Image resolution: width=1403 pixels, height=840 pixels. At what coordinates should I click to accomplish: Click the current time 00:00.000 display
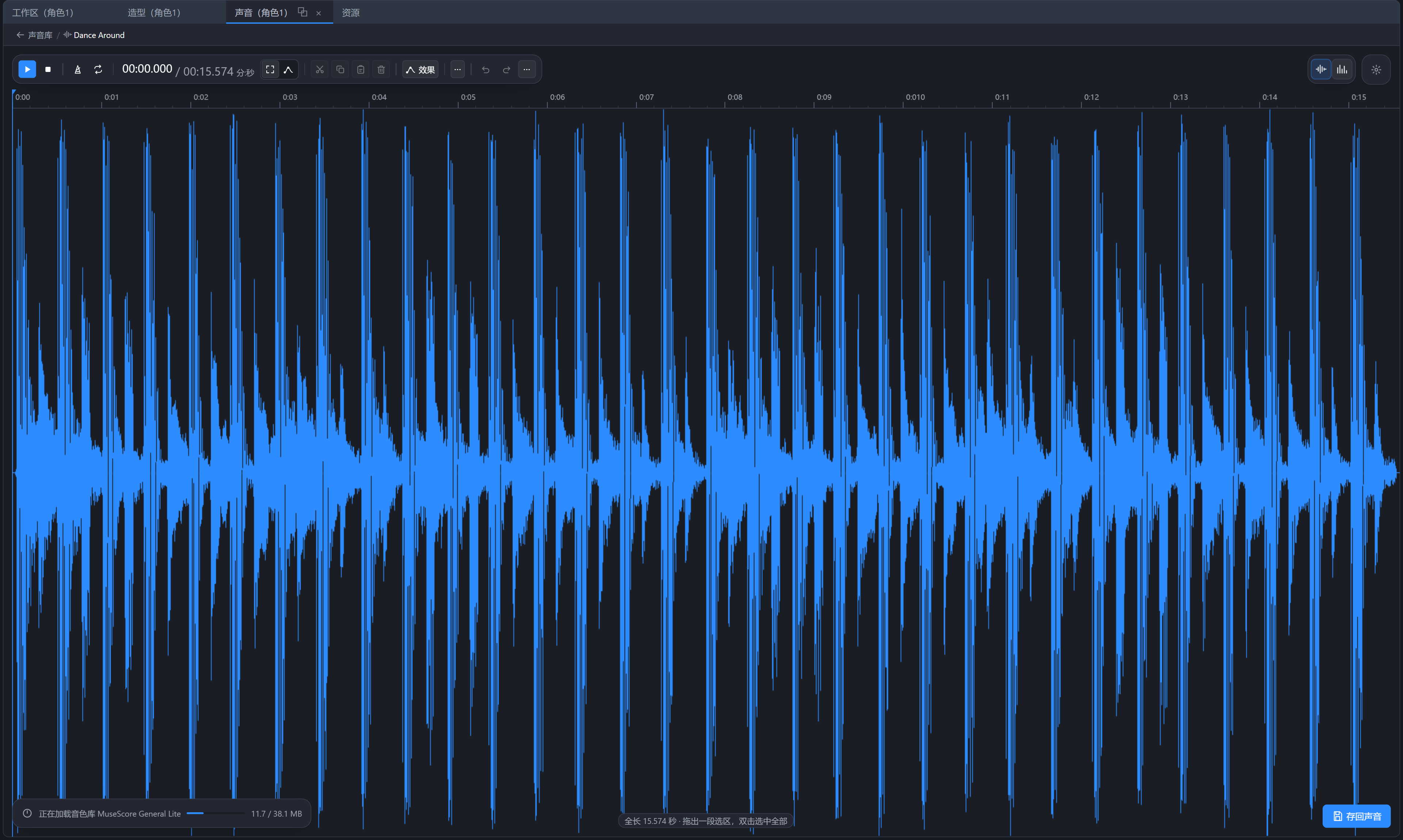pos(147,69)
